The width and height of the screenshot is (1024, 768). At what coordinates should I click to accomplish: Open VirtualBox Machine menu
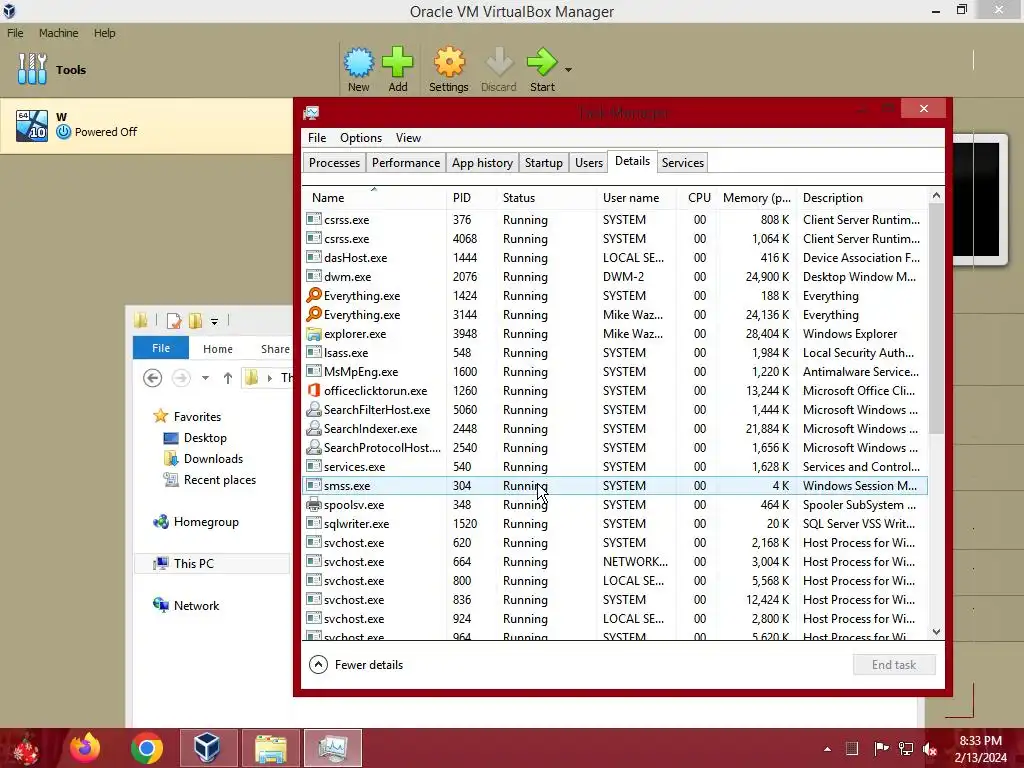tap(58, 33)
